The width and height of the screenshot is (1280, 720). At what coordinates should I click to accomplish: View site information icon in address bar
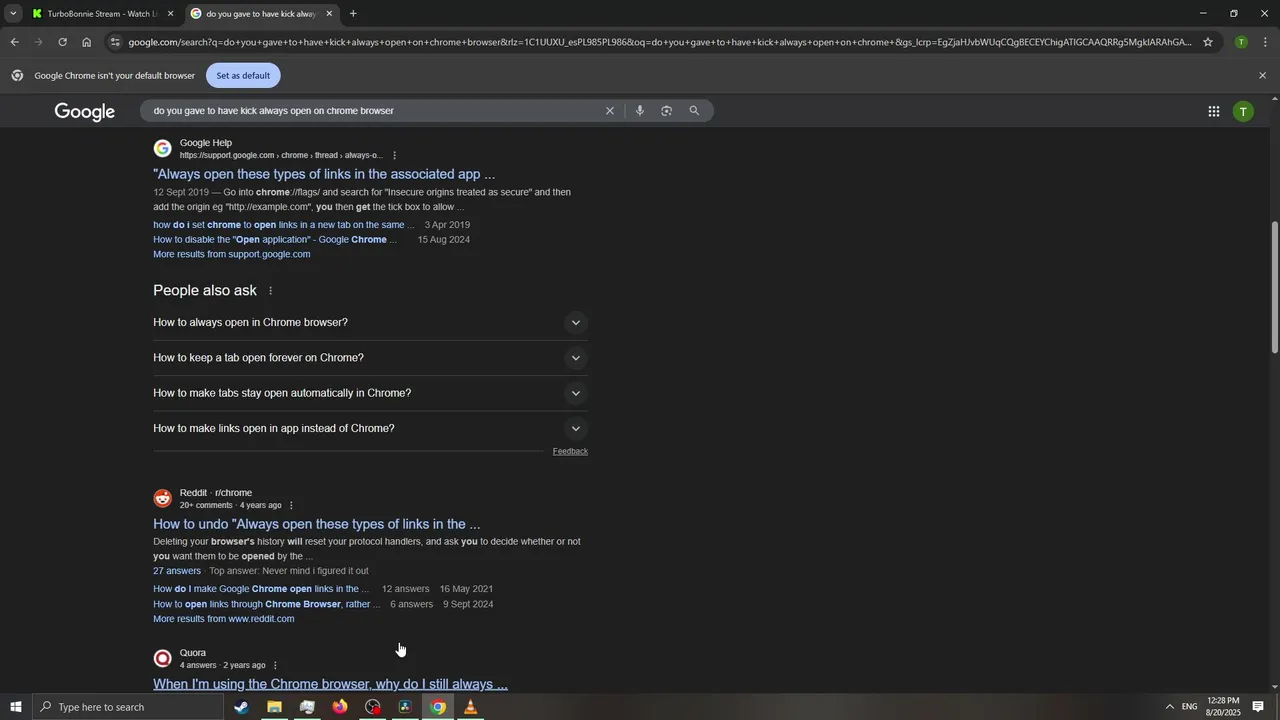(x=116, y=42)
